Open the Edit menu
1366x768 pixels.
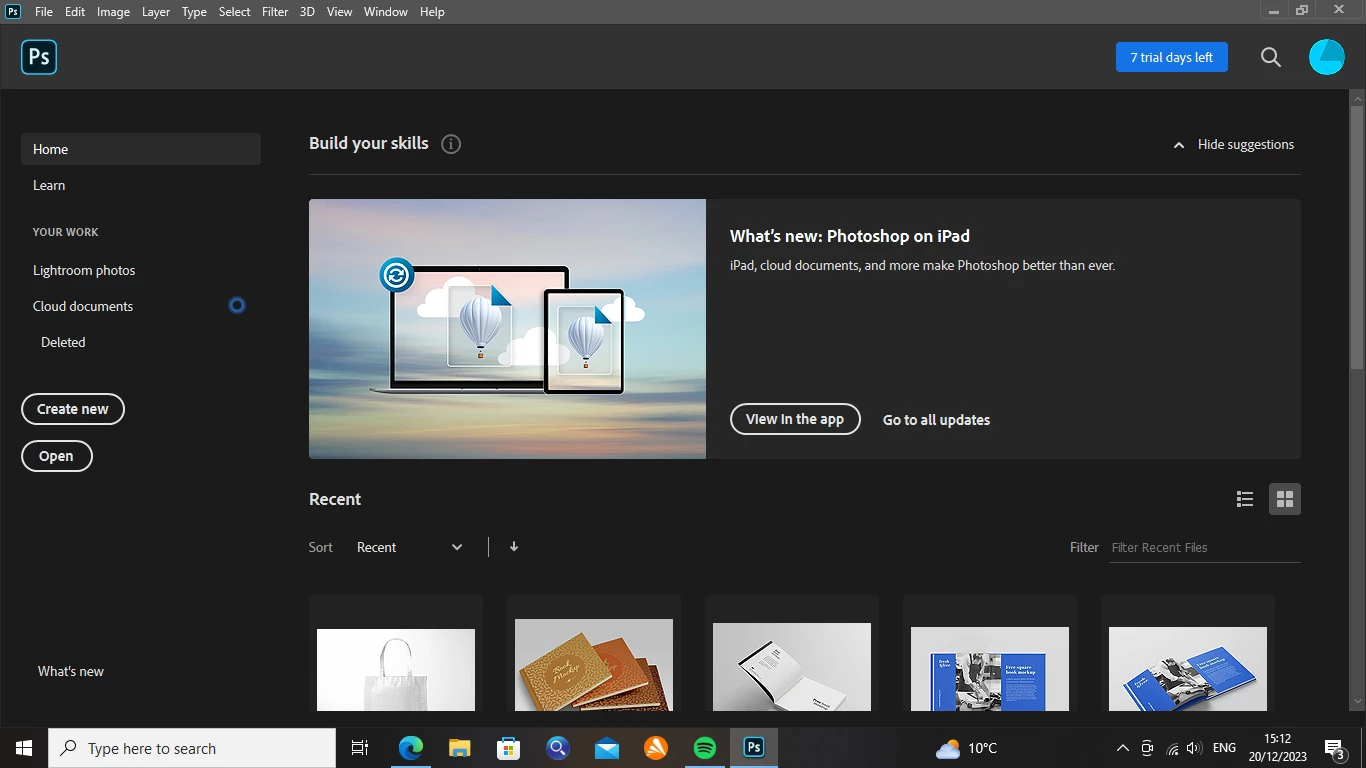[x=75, y=12]
